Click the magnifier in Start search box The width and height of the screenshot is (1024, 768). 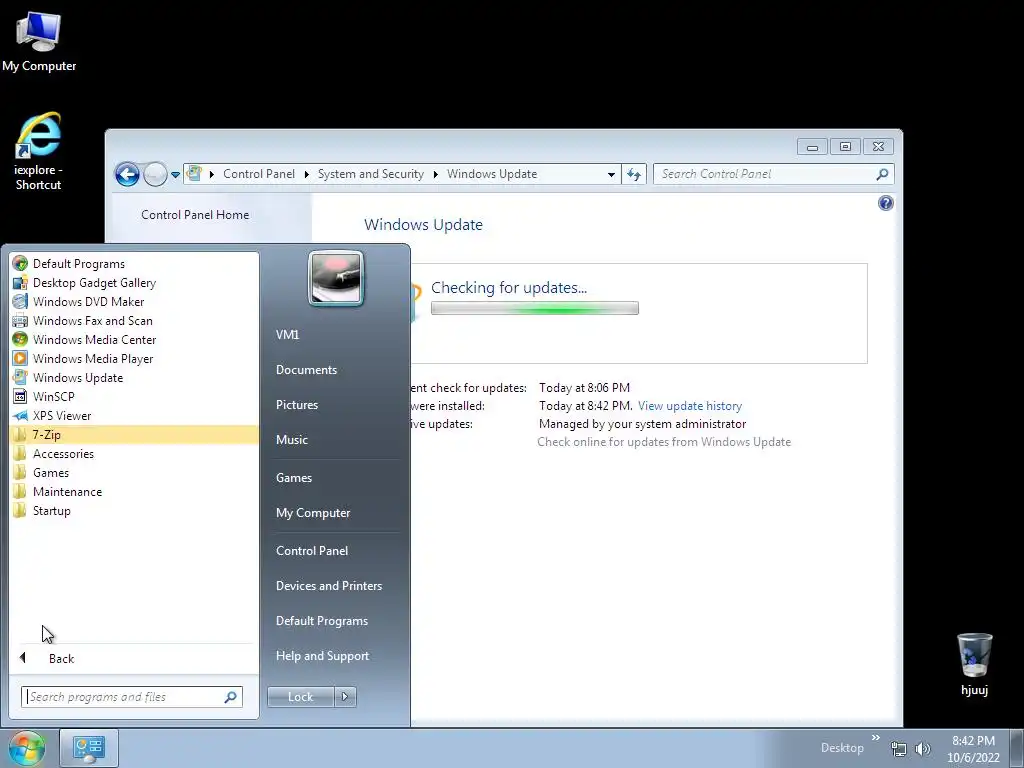pyautogui.click(x=231, y=697)
